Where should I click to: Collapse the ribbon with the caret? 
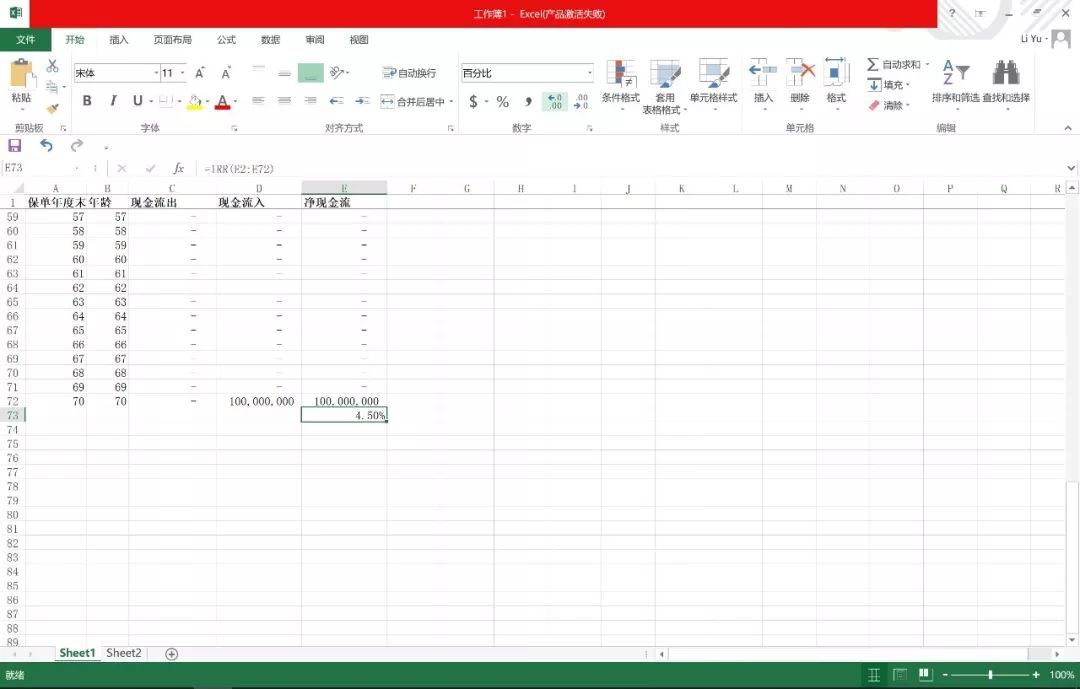[x=1068, y=128]
